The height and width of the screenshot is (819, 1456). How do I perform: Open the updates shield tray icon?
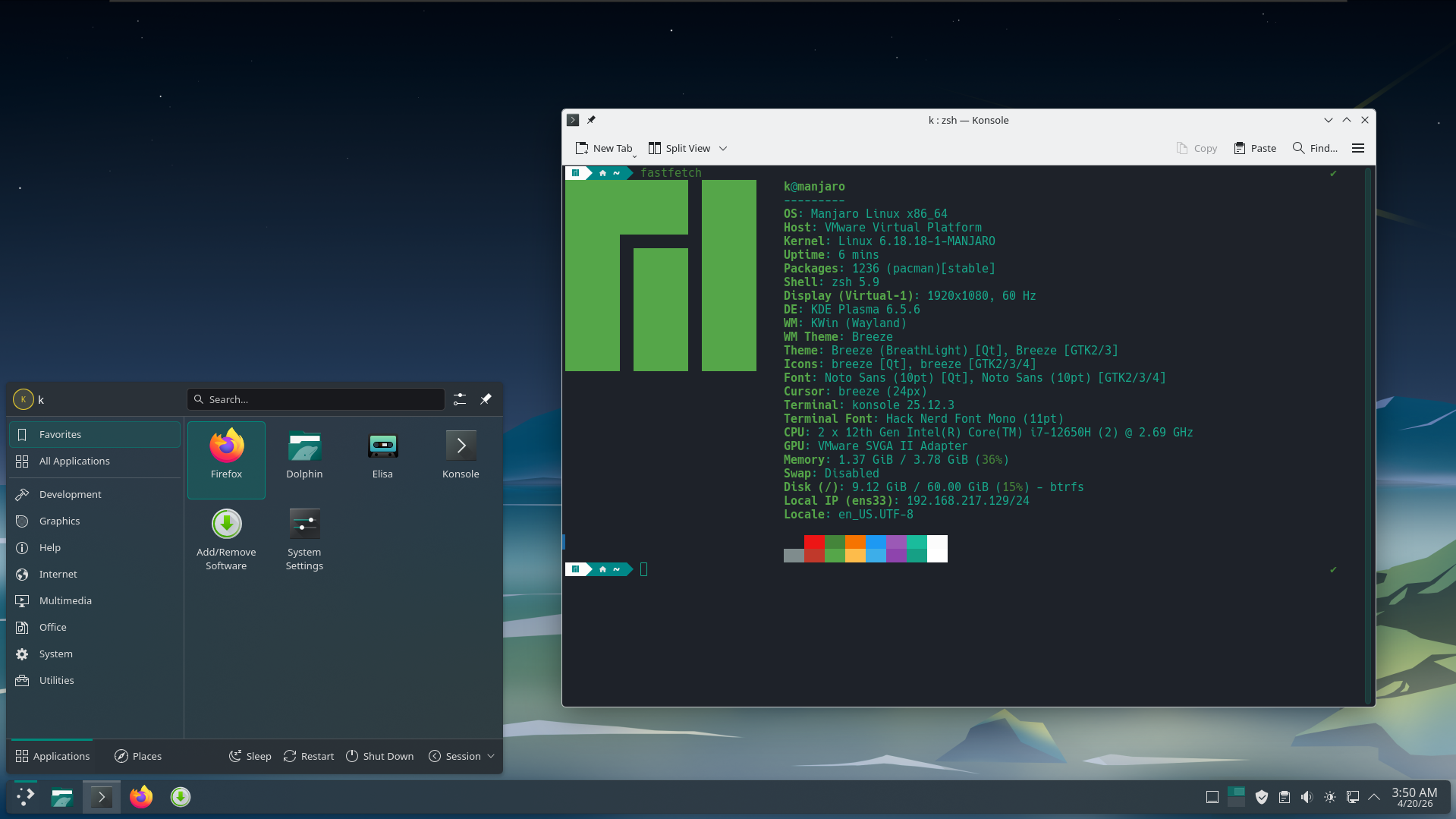tap(1262, 797)
